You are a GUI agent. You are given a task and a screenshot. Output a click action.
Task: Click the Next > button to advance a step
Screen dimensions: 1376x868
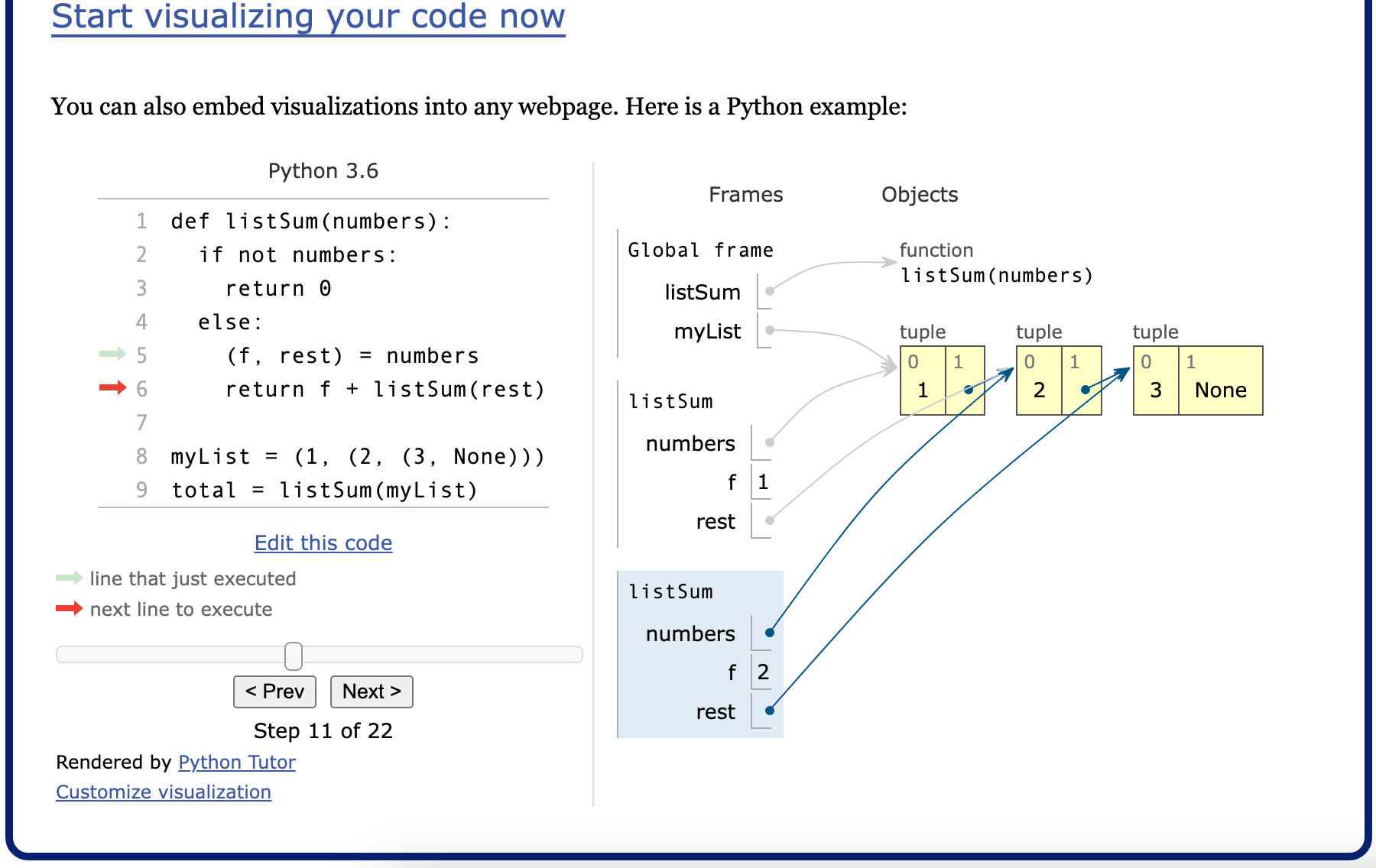372,691
